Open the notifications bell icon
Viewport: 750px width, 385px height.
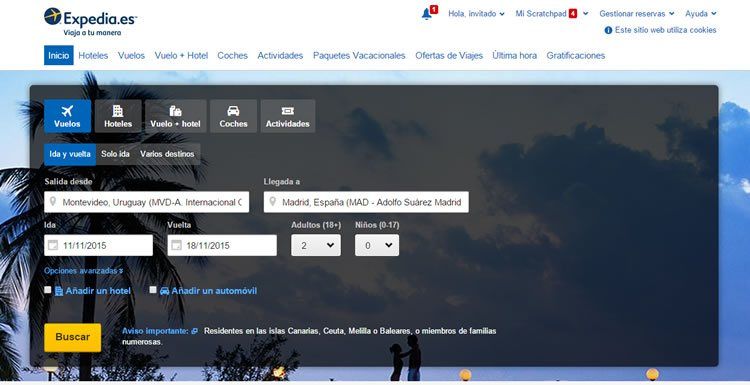tap(426, 14)
